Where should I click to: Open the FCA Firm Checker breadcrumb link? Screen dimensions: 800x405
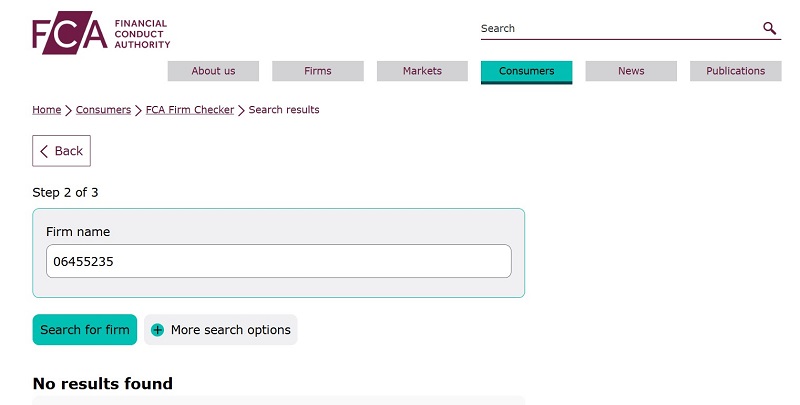(189, 110)
